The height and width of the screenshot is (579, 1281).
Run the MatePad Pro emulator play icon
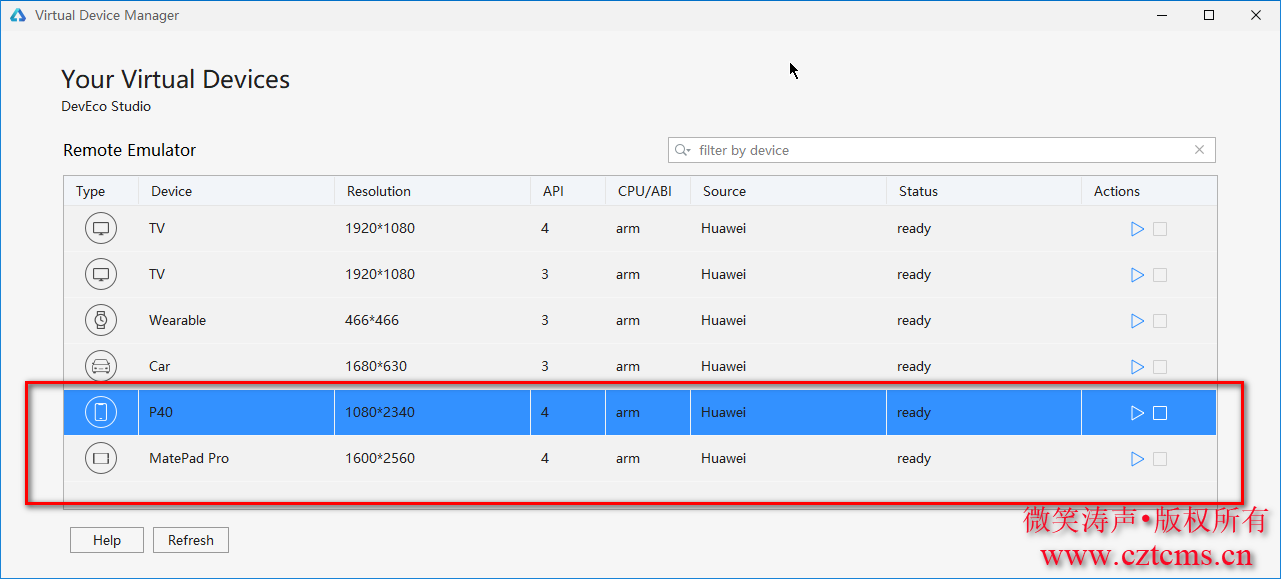click(x=1137, y=459)
